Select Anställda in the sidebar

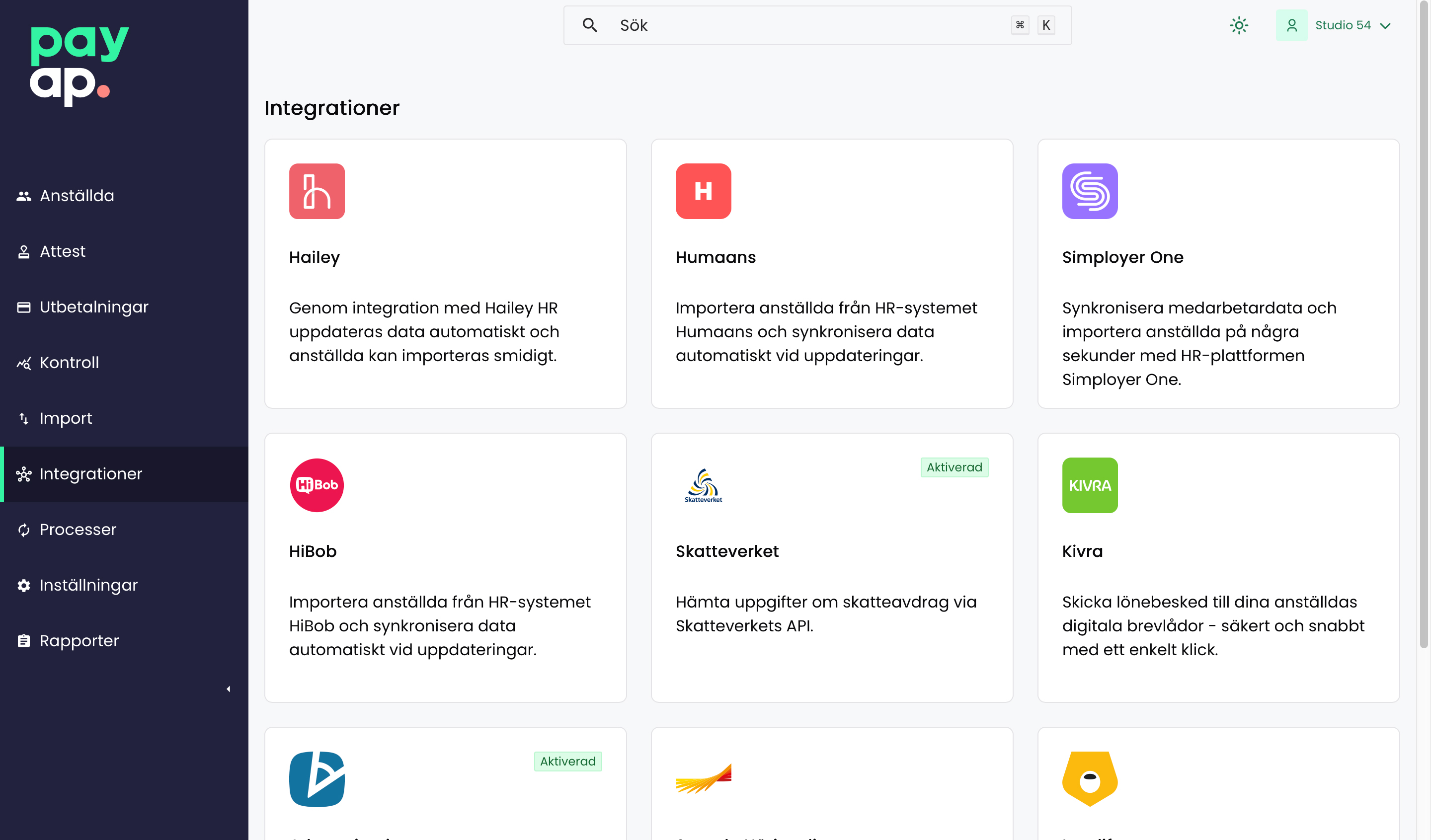[x=76, y=195]
